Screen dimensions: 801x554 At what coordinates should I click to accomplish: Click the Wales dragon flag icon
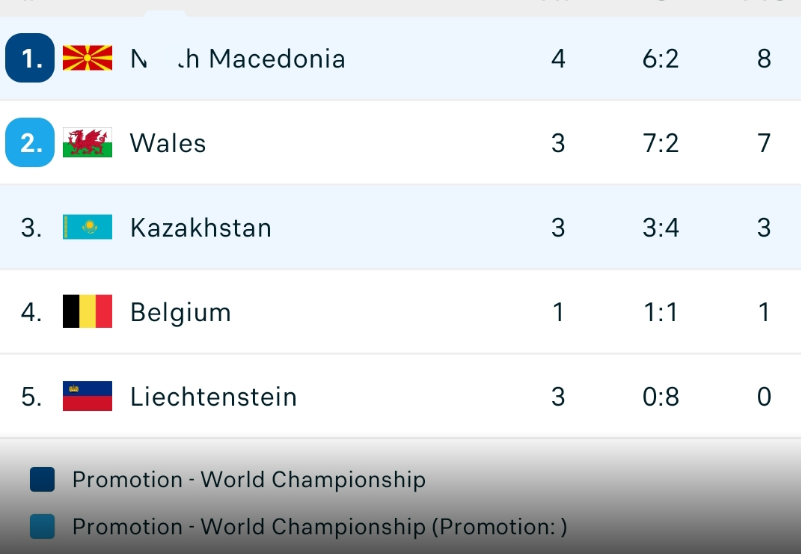pyautogui.click(x=87, y=143)
